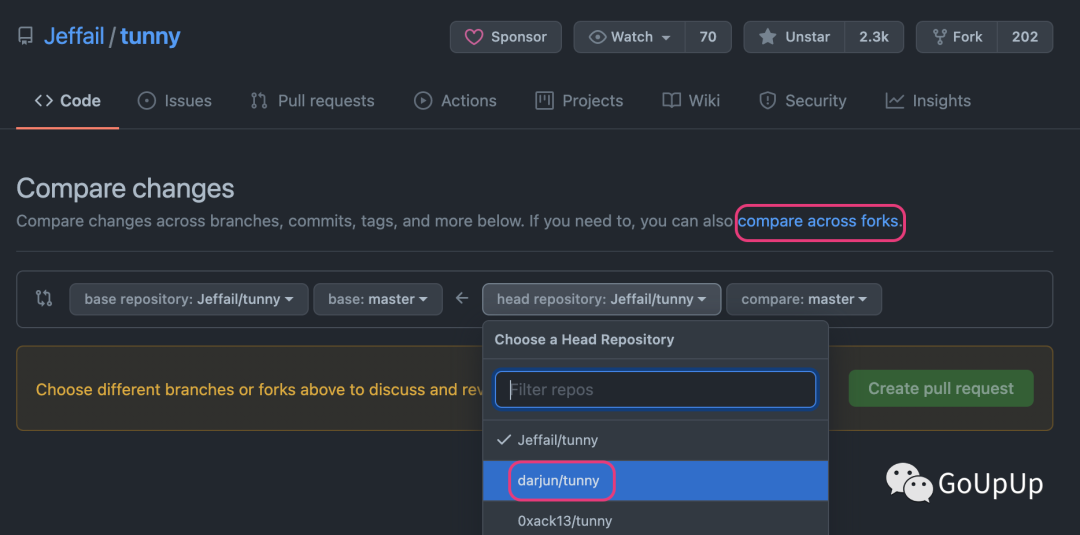Click the Watch button
Screen dimensions: 1080x535
[630, 37]
